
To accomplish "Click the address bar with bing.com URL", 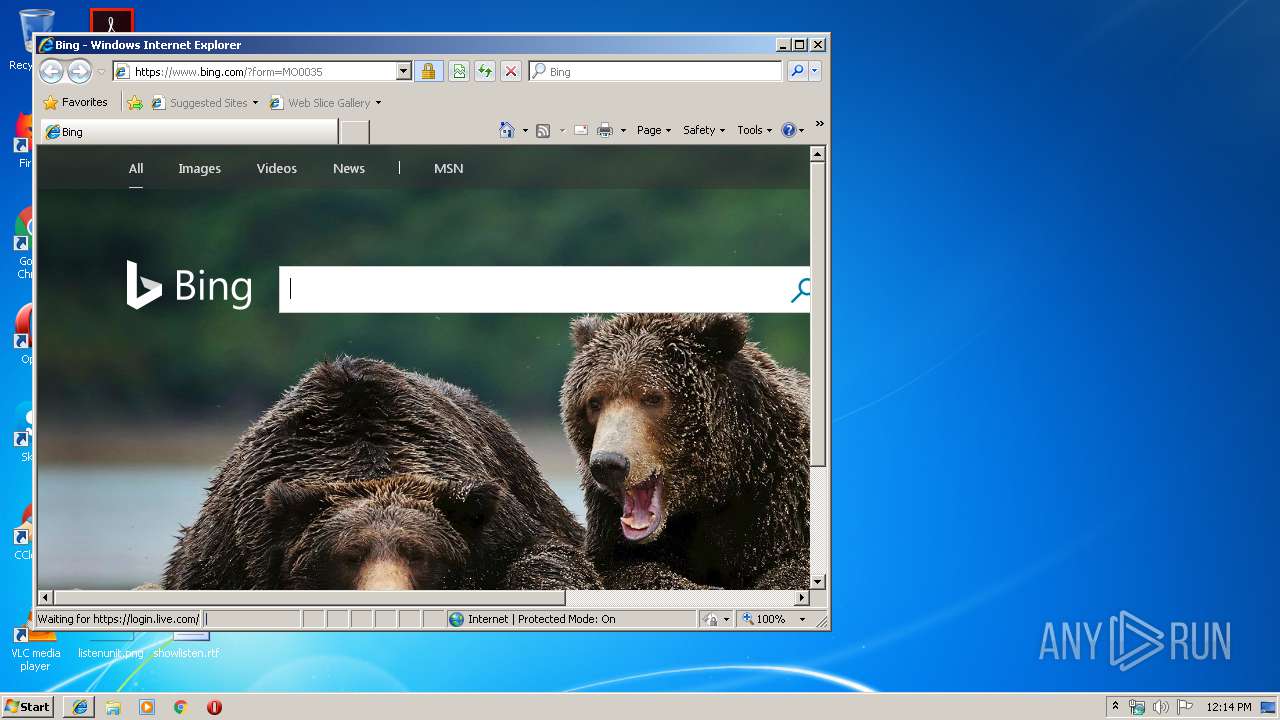I will 254,72.
